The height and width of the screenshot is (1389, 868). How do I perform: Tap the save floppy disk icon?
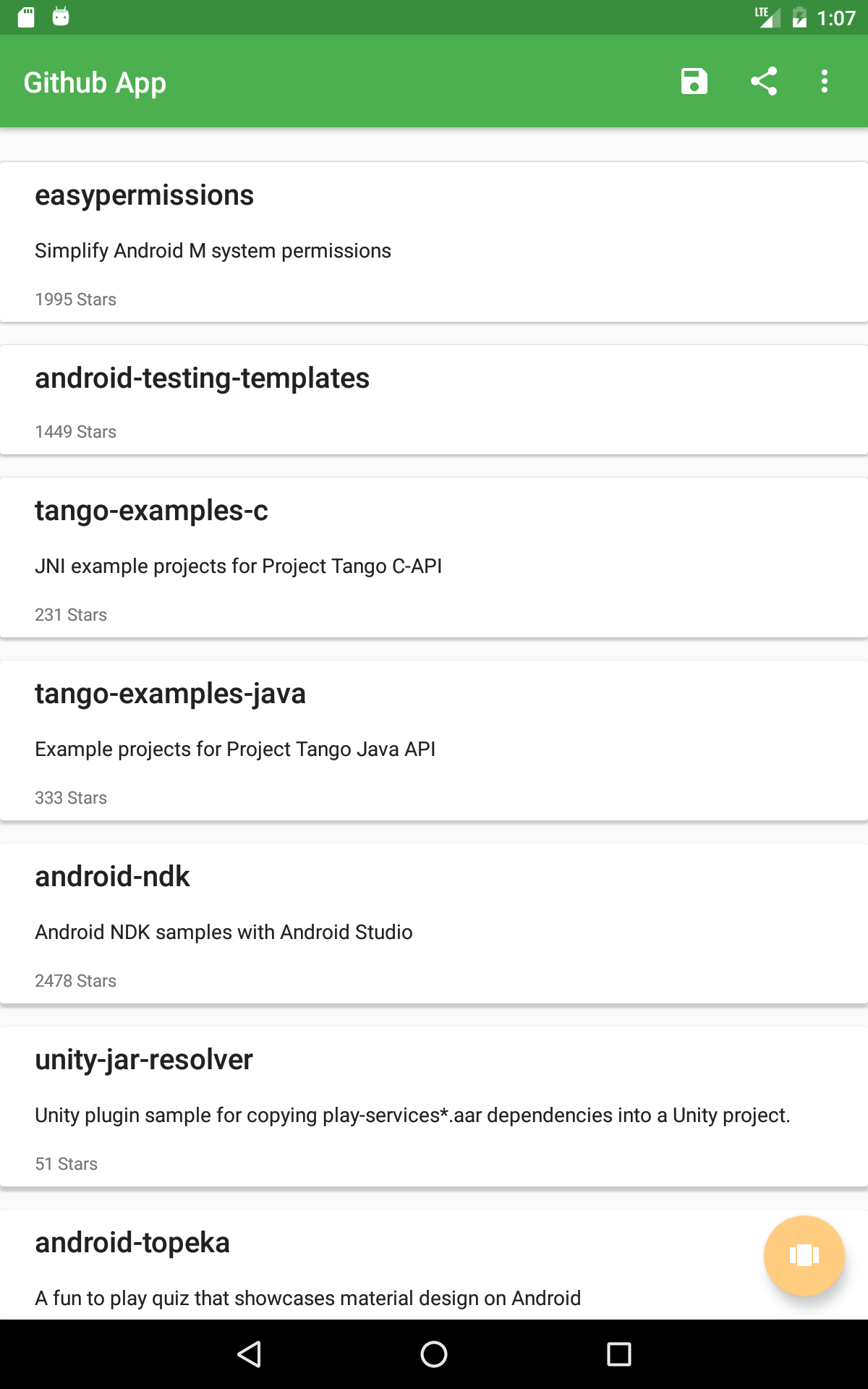click(694, 81)
